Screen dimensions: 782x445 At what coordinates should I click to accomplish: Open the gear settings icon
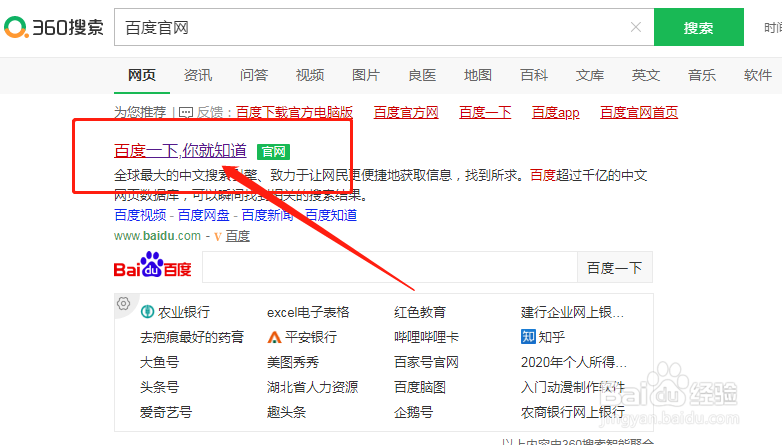coord(123,303)
